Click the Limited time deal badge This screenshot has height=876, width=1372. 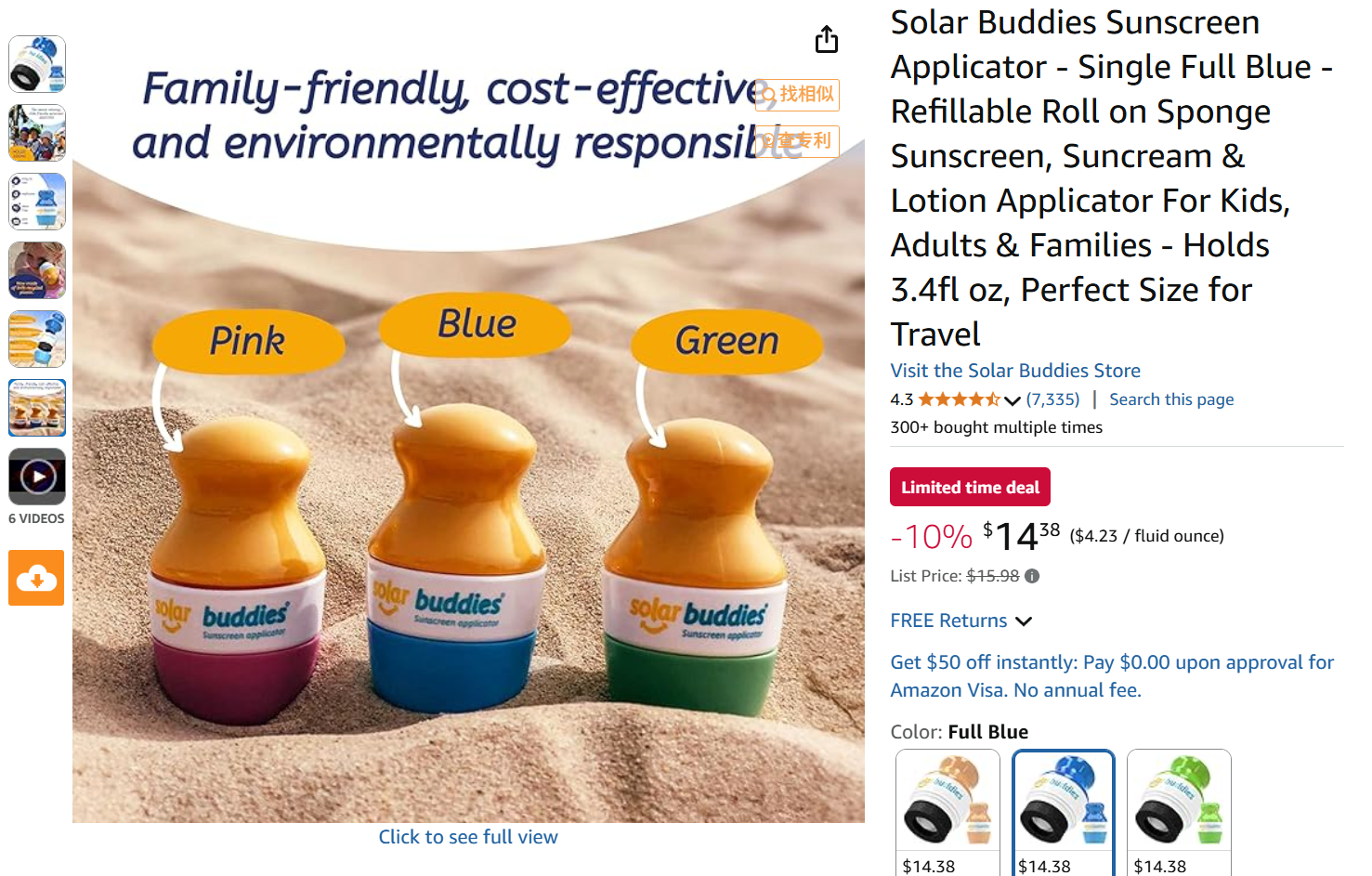coord(970,487)
